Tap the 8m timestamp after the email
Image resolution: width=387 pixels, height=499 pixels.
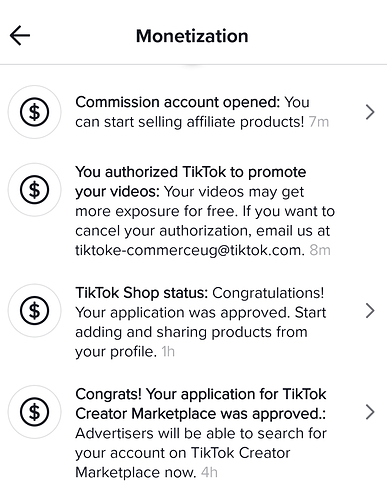[320, 250]
